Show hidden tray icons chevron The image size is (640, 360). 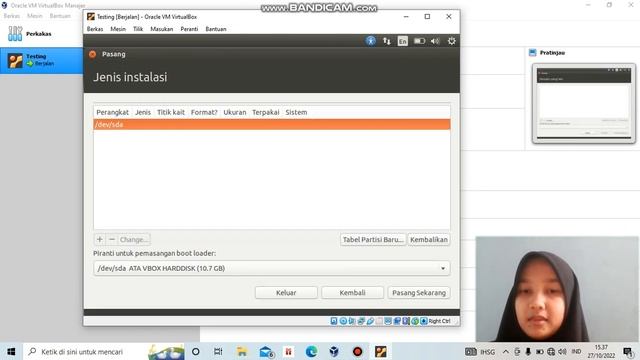pyautogui.click(x=505, y=351)
